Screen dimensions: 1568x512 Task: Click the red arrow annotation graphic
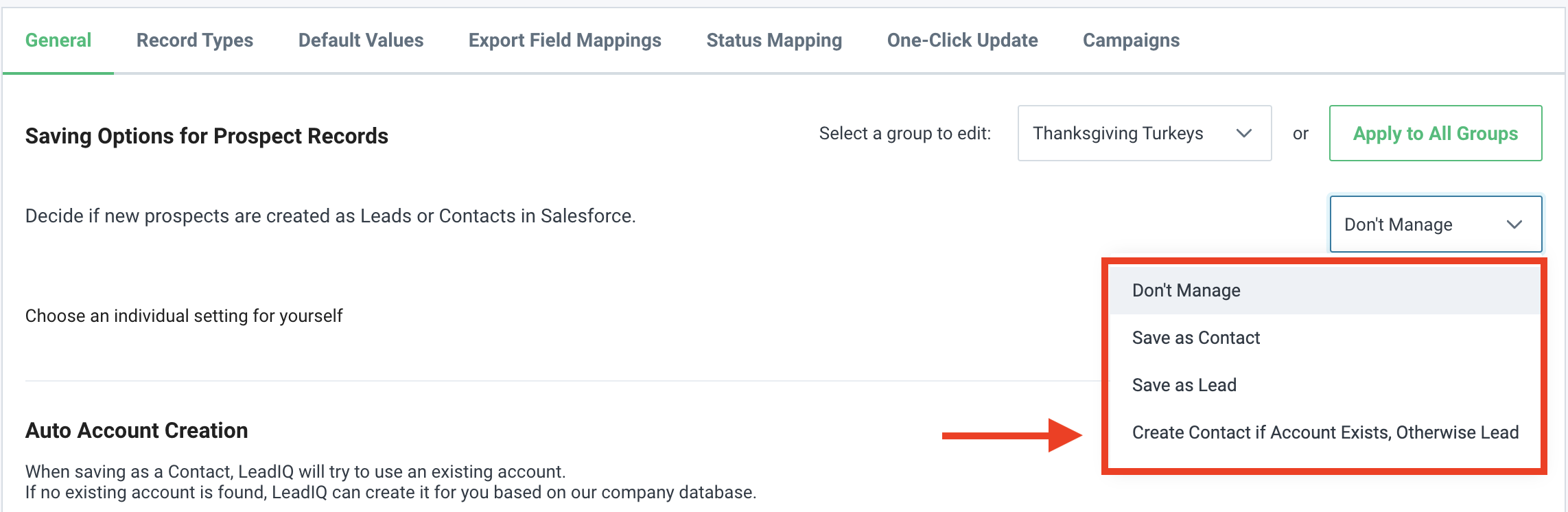[1011, 435]
